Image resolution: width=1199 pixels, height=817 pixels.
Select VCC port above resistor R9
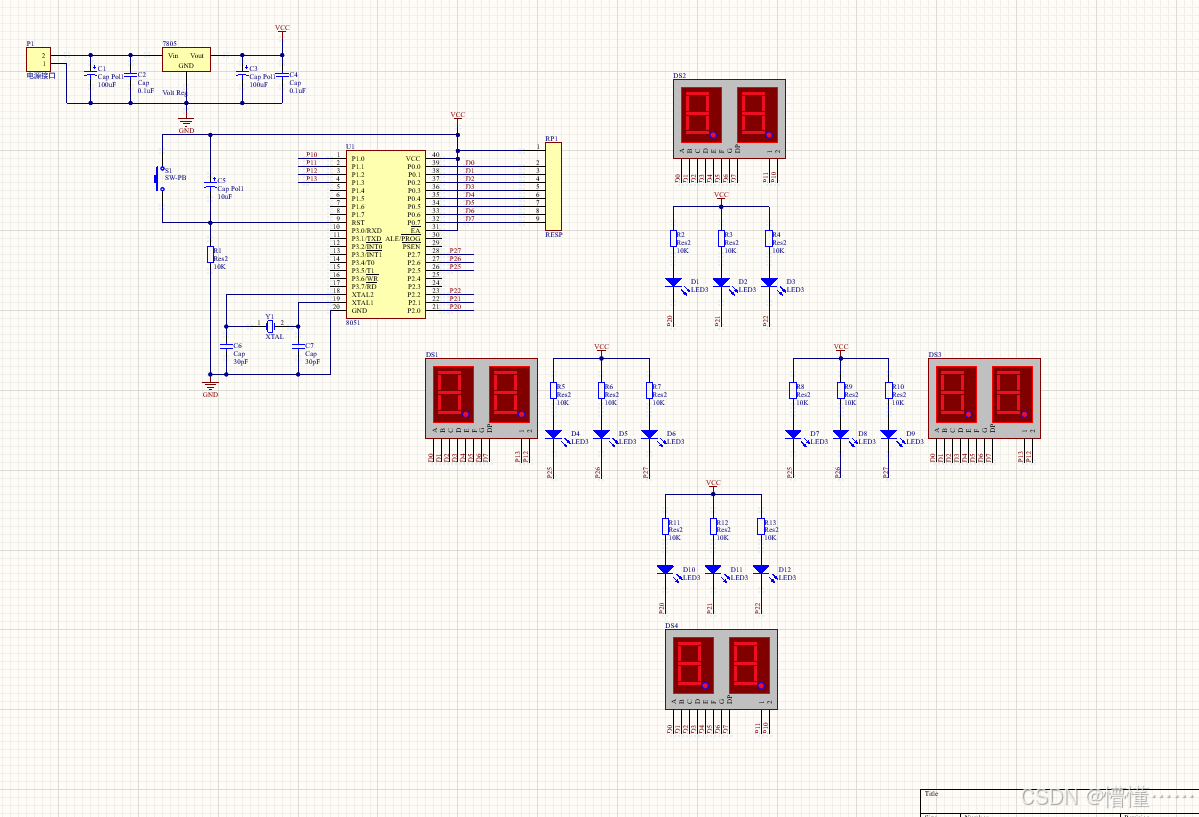841,350
